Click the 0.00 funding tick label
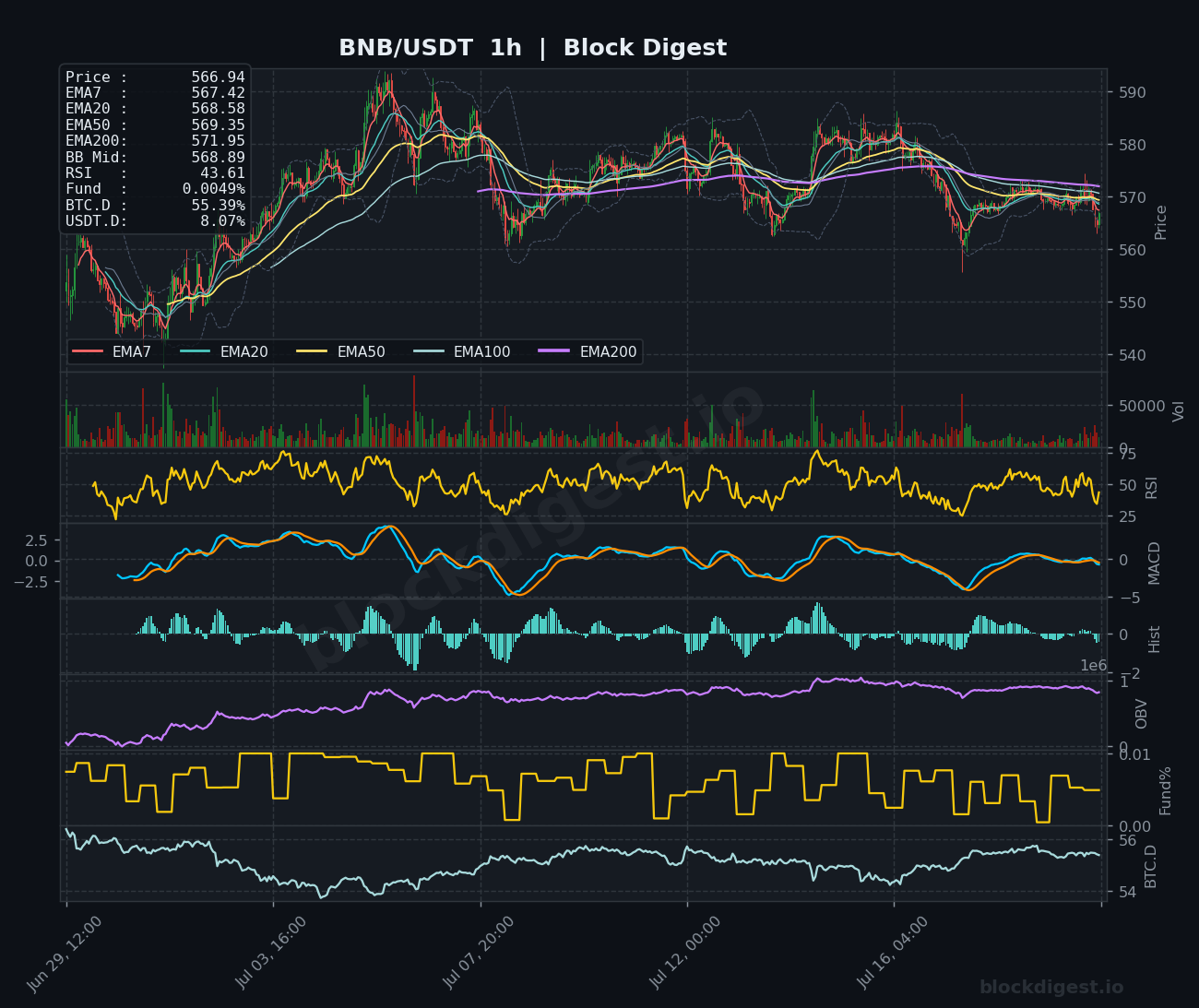 (1134, 826)
